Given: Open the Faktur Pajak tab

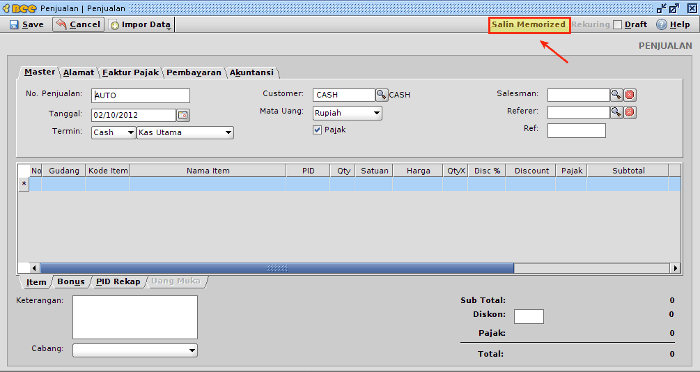Looking at the screenshot, I should pos(130,72).
